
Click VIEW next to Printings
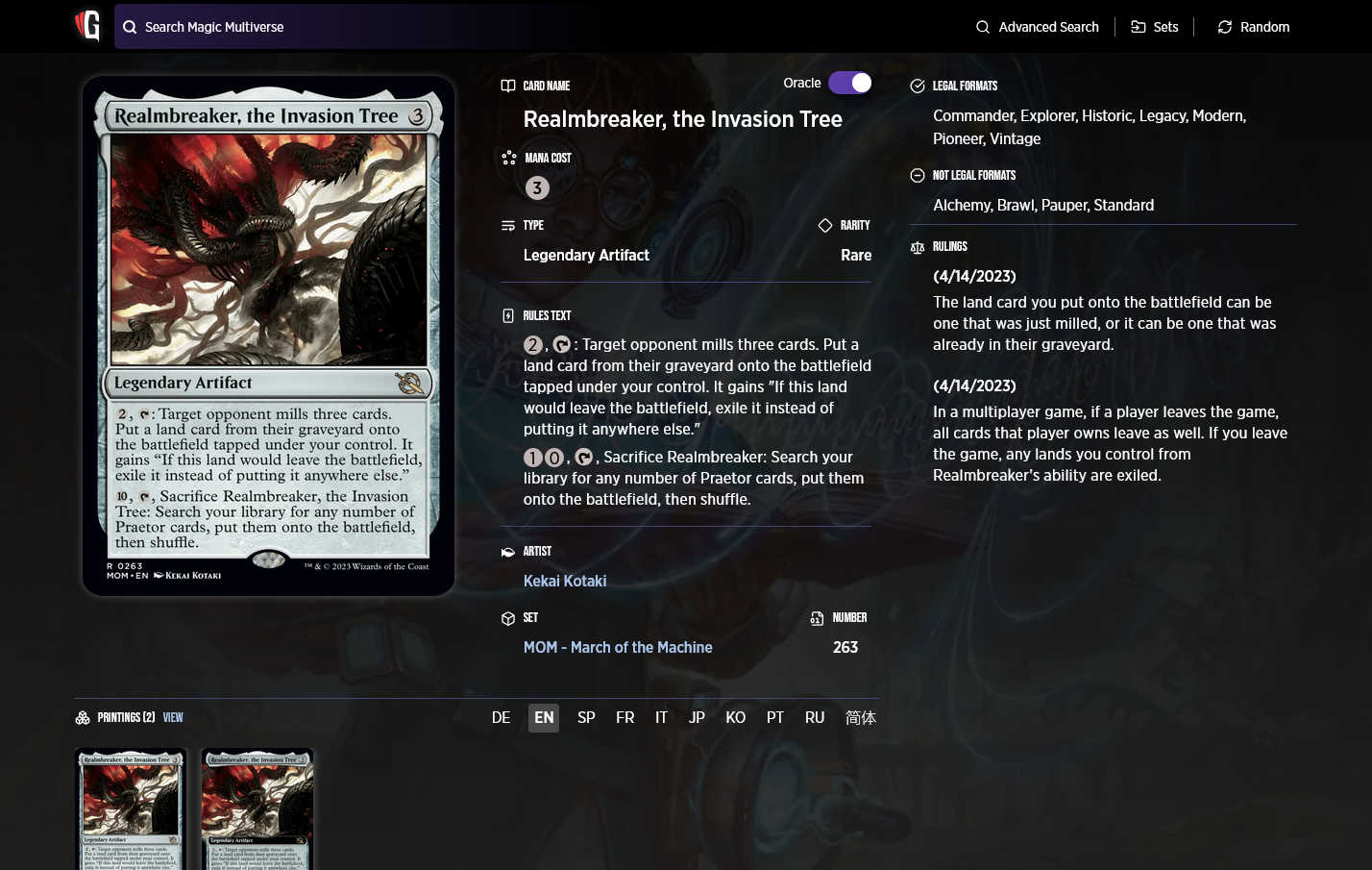tap(173, 717)
